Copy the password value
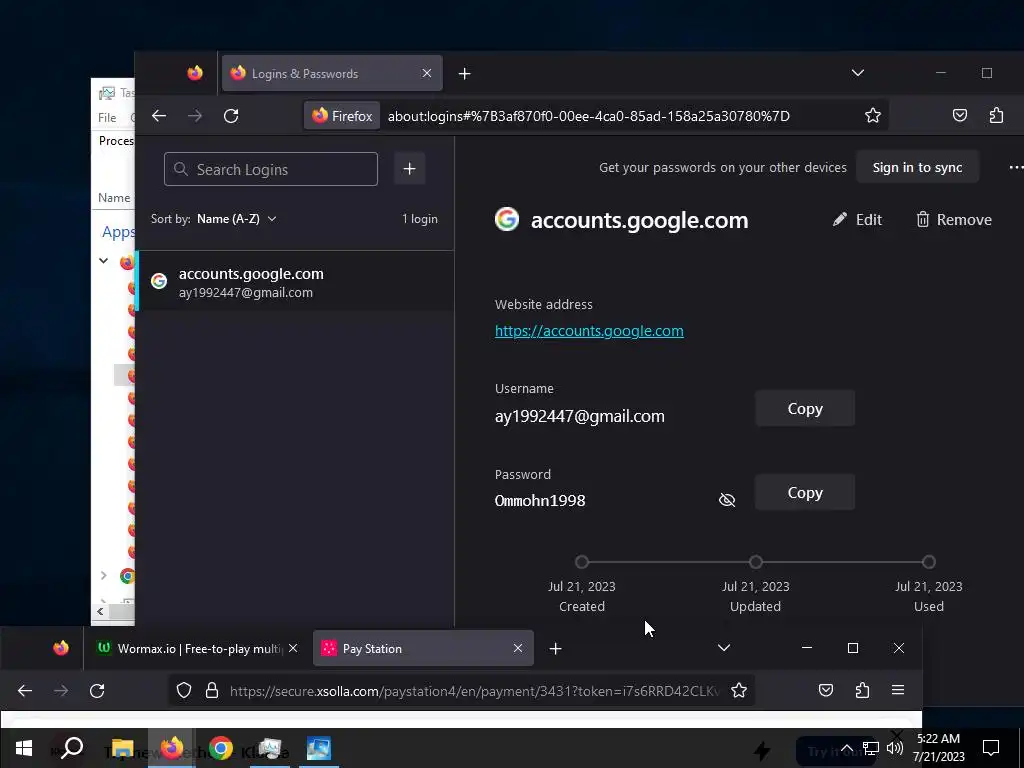 805,492
